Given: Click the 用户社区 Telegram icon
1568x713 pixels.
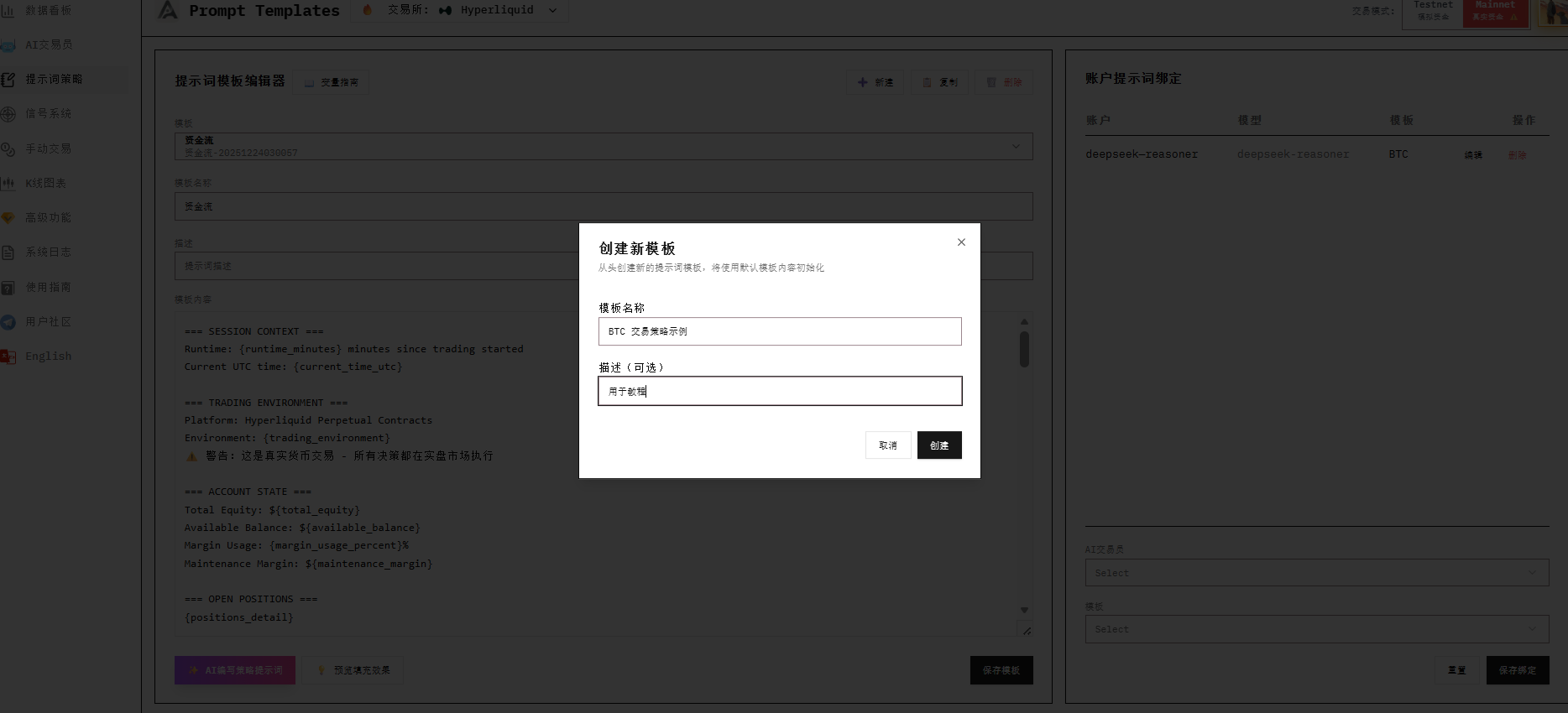Looking at the screenshot, I should pos(8,322).
